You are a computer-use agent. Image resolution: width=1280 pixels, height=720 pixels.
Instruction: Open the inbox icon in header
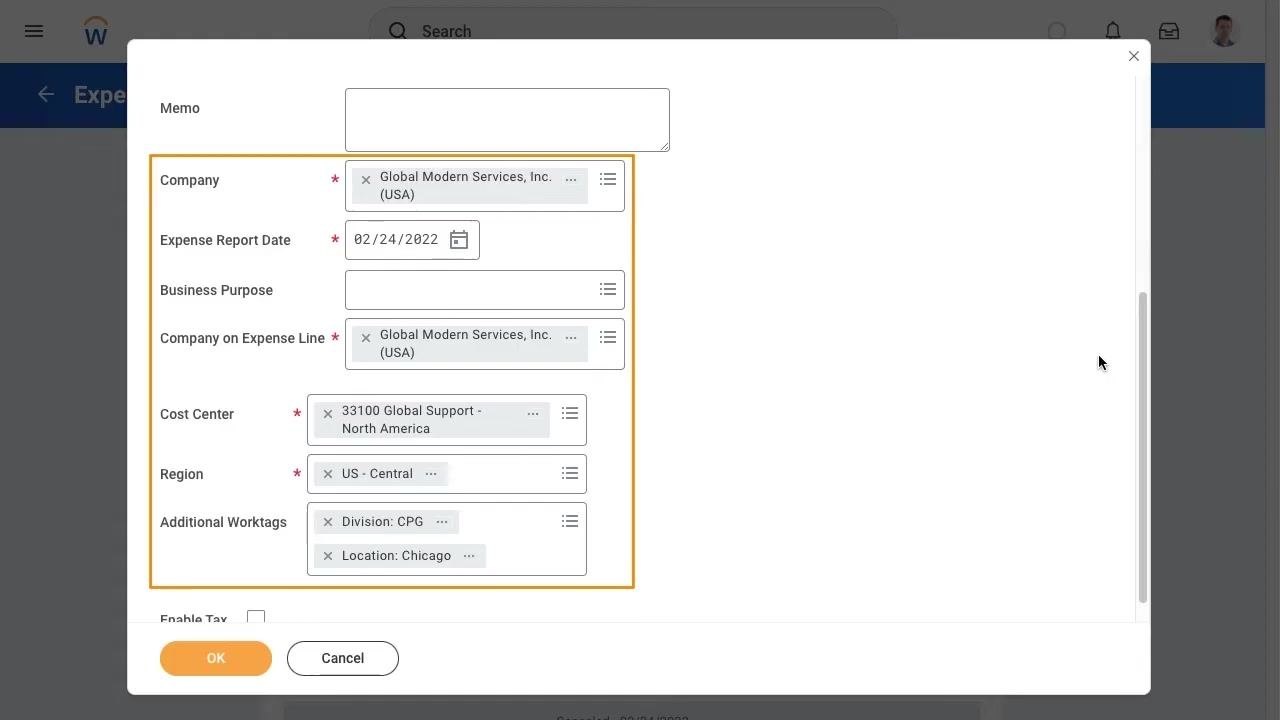click(1169, 31)
